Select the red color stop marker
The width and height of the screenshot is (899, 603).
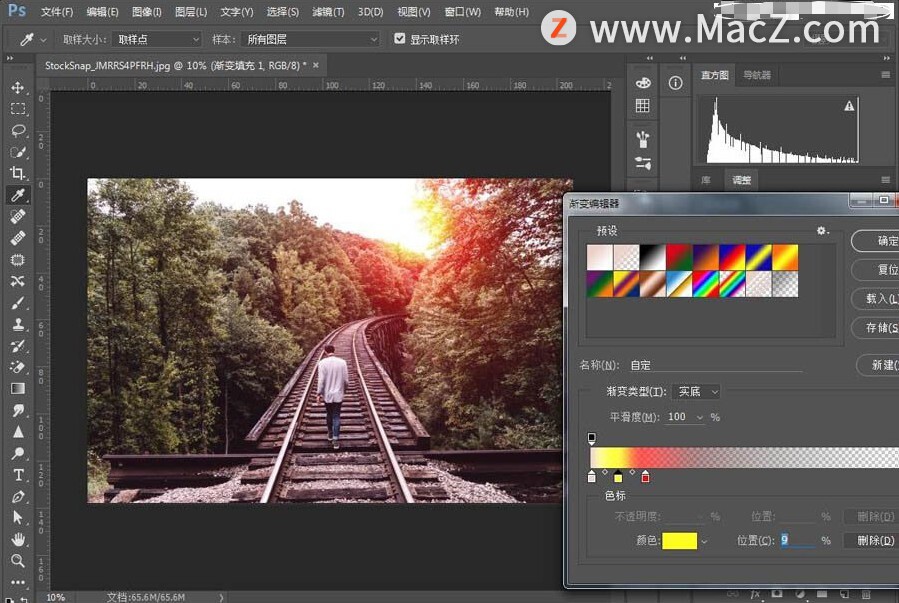pos(645,476)
